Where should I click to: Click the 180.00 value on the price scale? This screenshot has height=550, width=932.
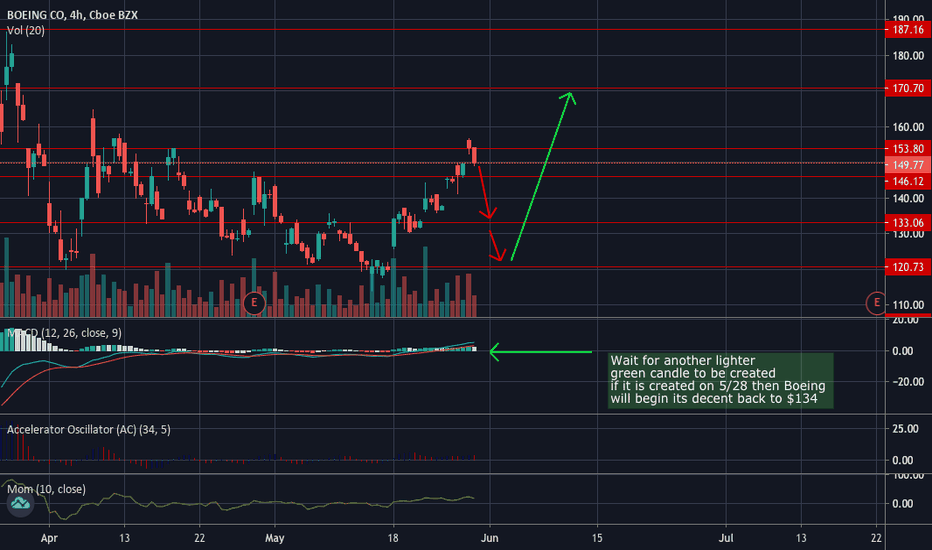point(908,56)
